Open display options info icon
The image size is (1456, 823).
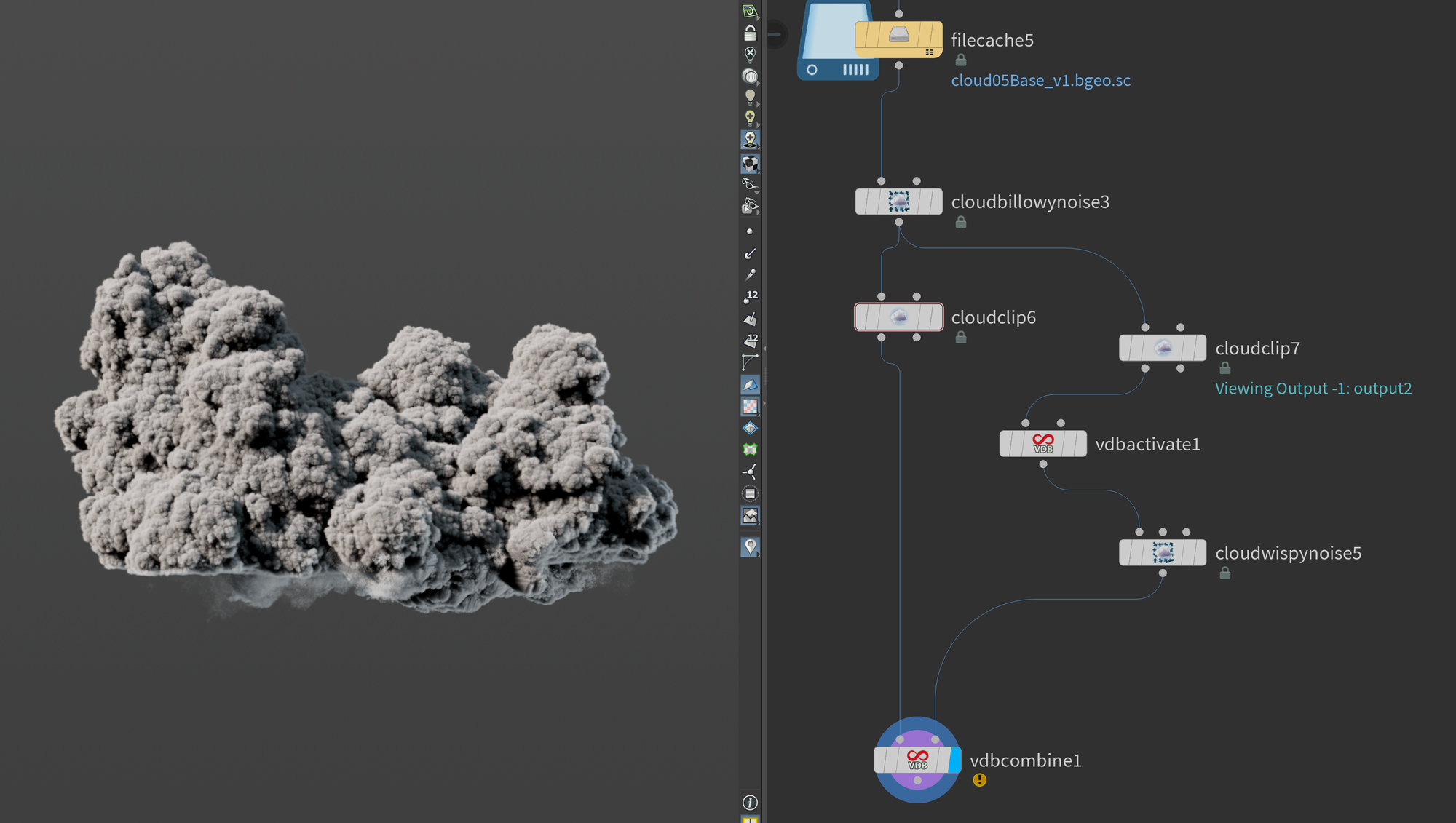(x=750, y=802)
